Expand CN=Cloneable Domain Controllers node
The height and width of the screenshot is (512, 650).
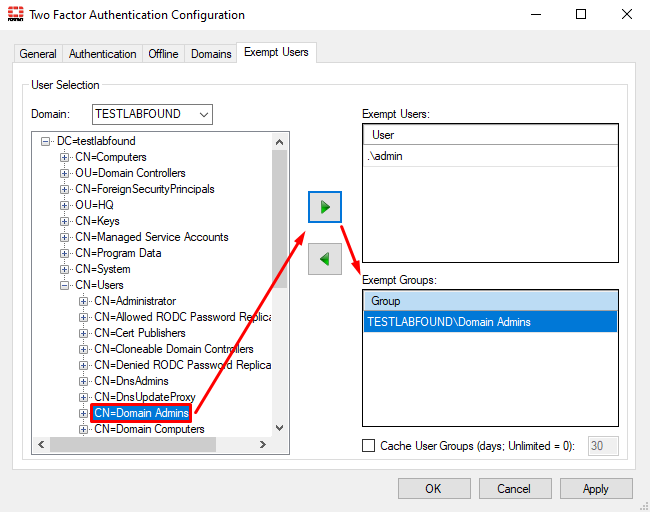tap(83, 349)
